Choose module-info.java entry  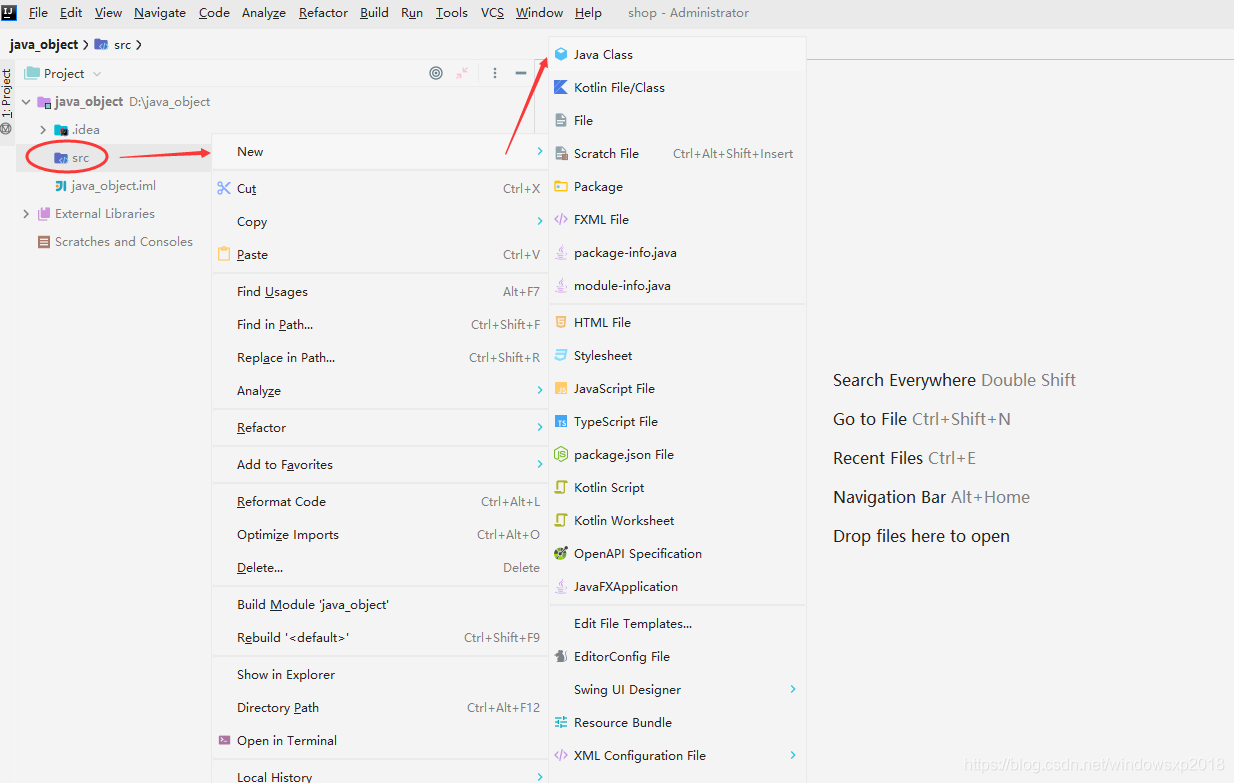pos(677,286)
